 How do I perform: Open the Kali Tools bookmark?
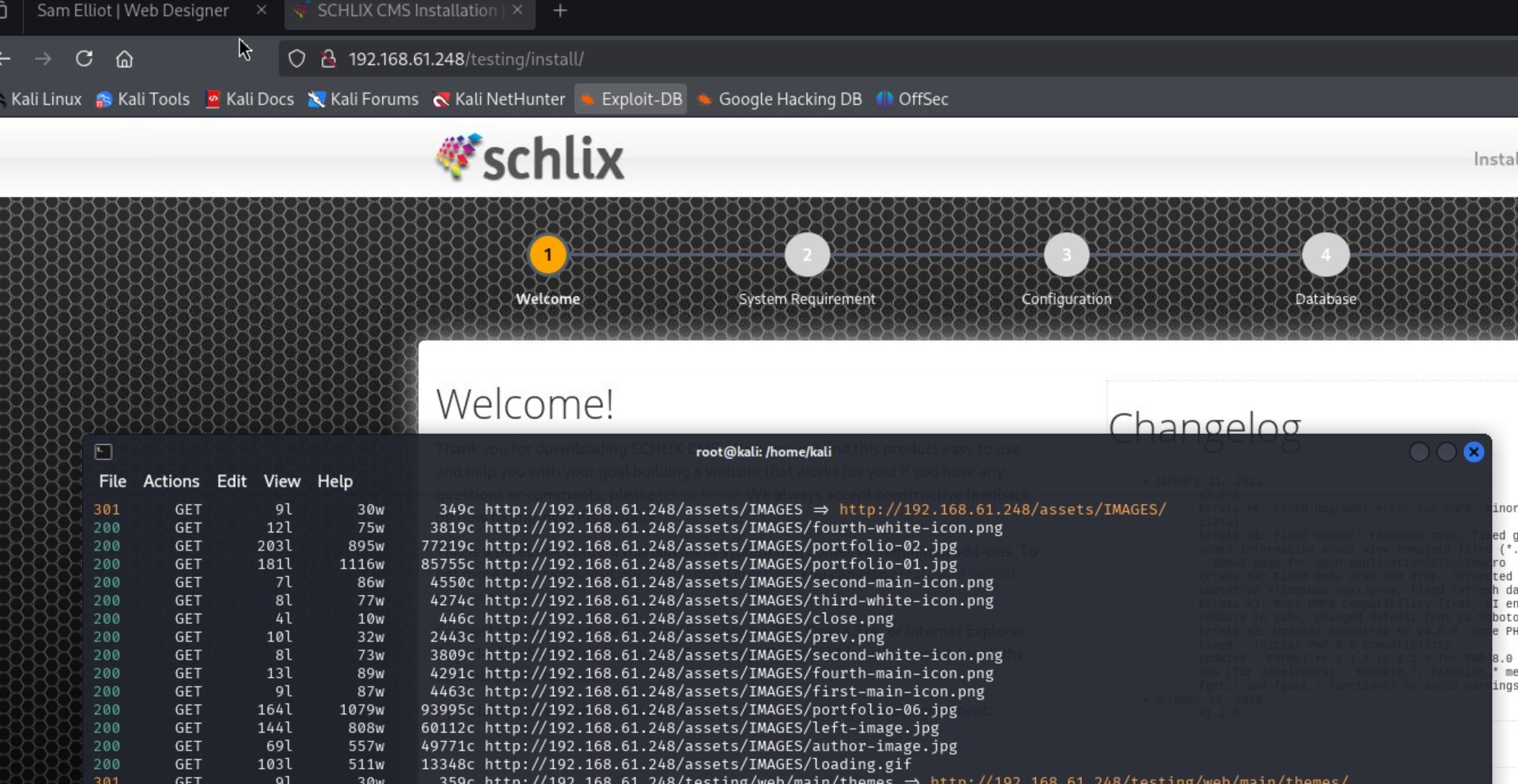143,99
